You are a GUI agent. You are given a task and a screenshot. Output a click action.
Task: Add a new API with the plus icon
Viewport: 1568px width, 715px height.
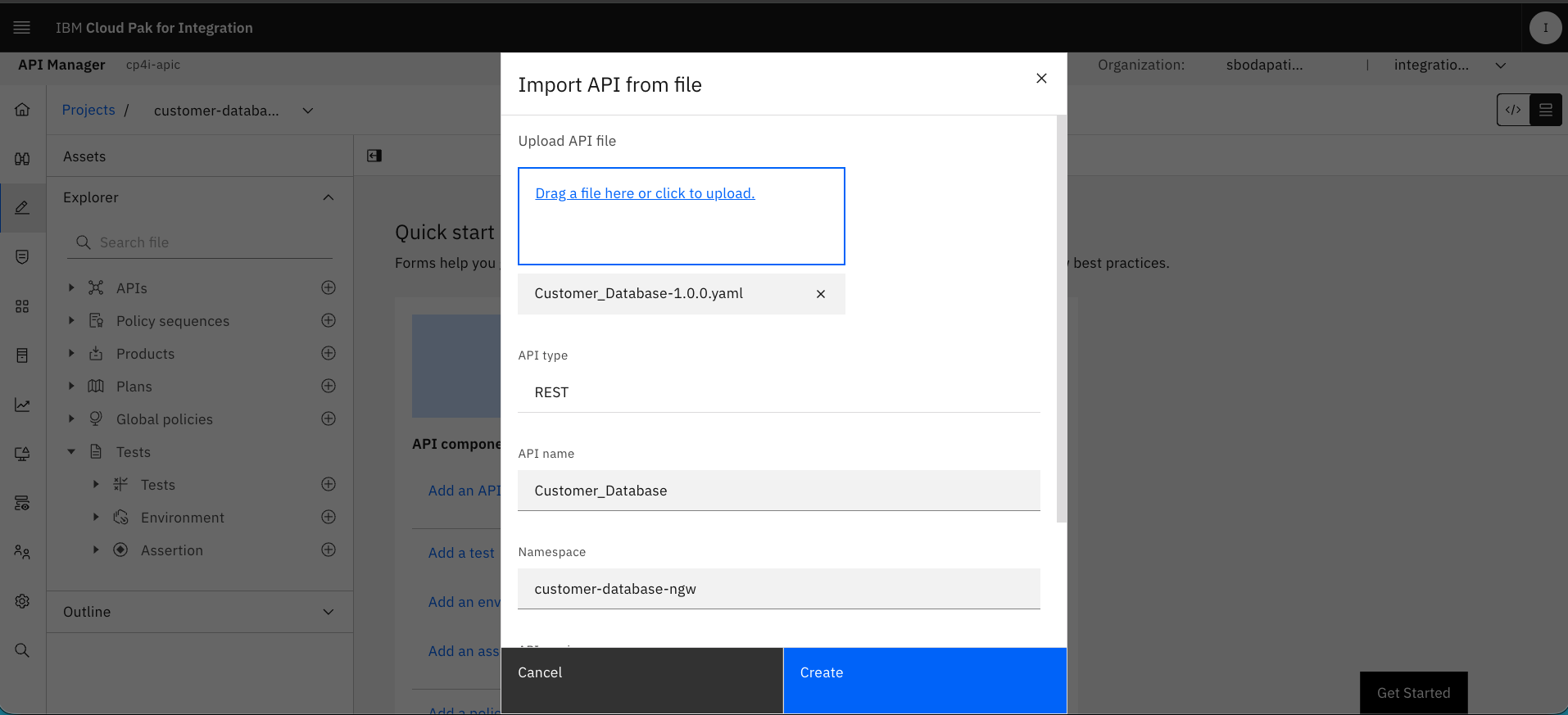[329, 287]
